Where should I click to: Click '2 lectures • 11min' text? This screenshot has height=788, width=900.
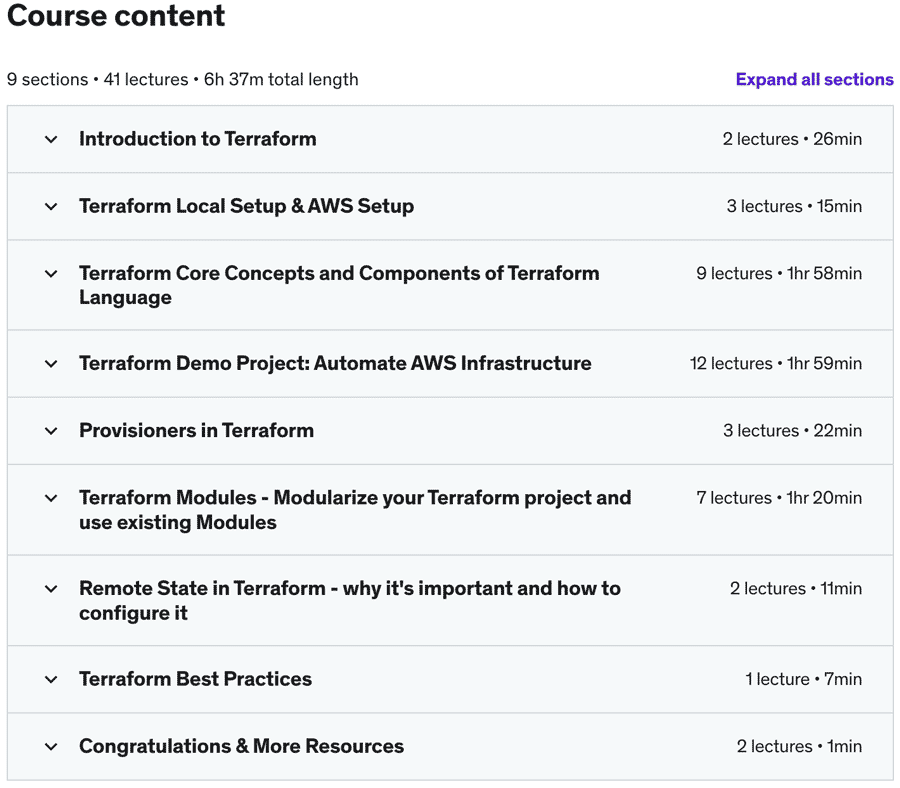(x=796, y=588)
